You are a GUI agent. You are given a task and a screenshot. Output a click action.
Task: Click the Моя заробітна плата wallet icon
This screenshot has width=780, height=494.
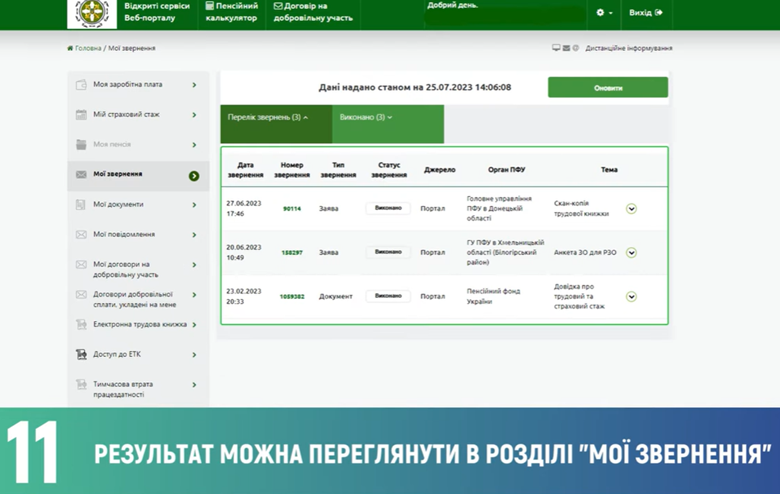(82, 85)
